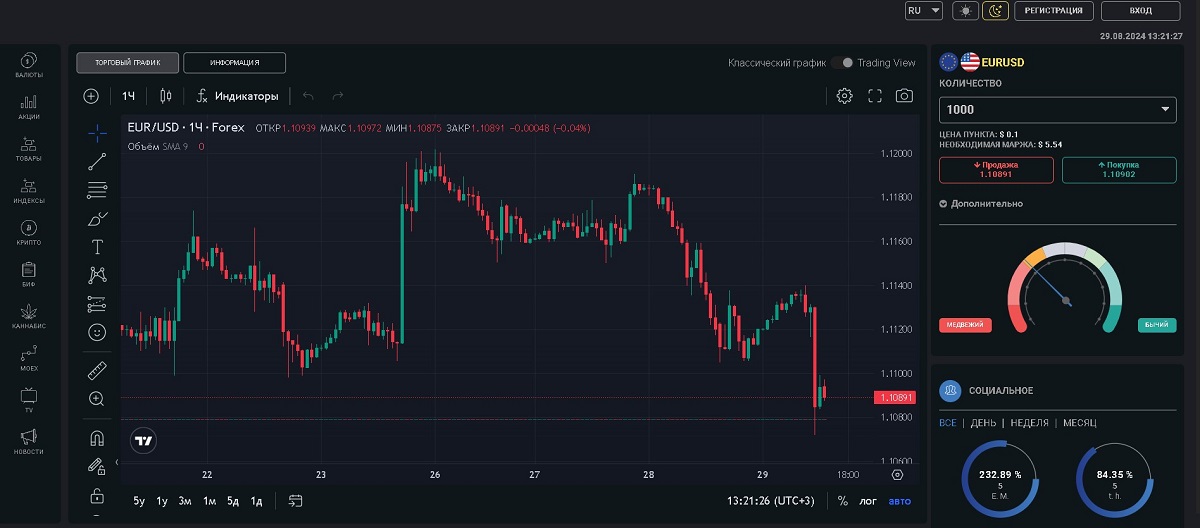Select the Неделя social tab
The image size is (1200, 528).
[x=1029, y=423]
